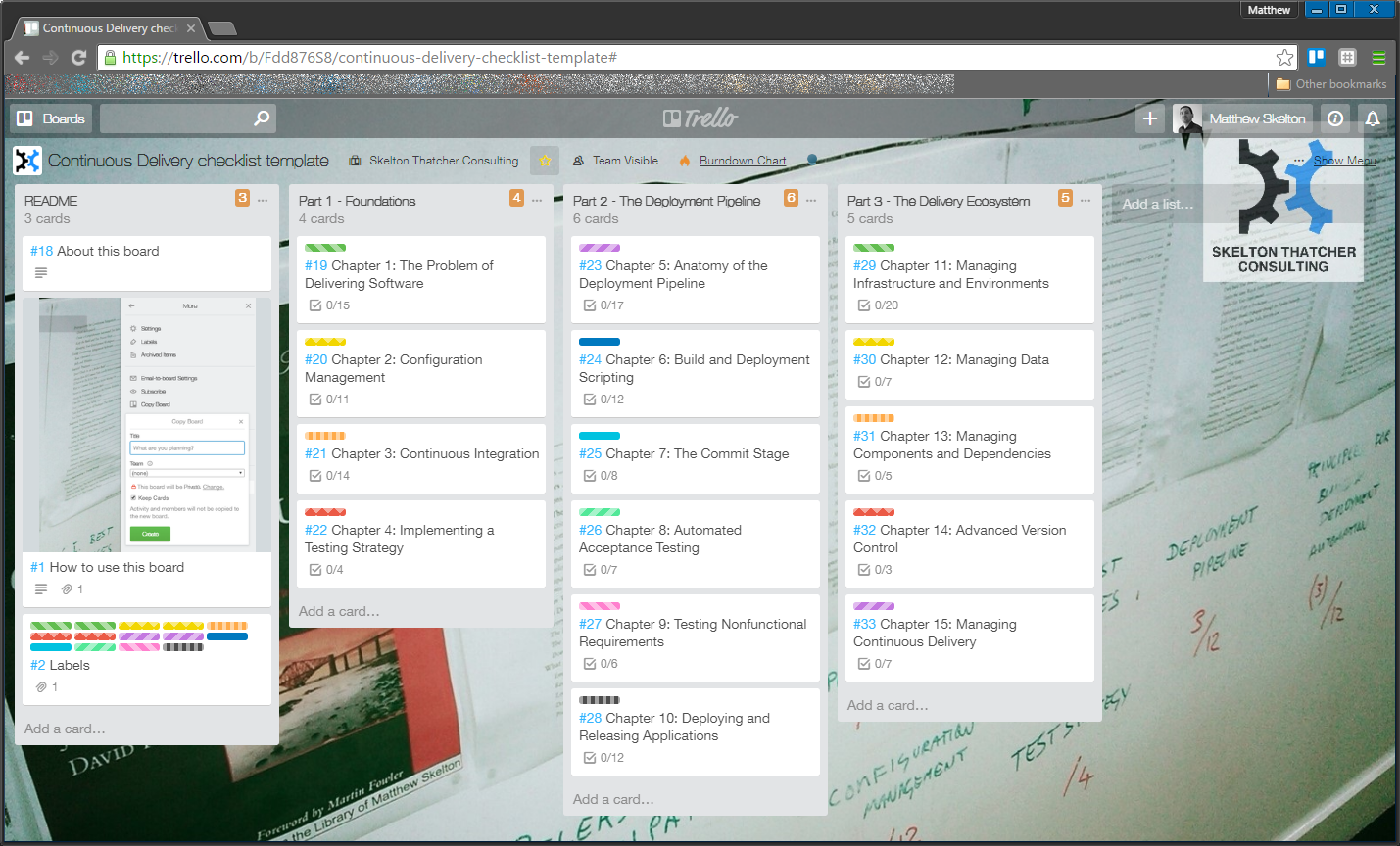Click the checklist badge on the Chapter 2 card
1400x846 pixels.
[x=330, y=399]
